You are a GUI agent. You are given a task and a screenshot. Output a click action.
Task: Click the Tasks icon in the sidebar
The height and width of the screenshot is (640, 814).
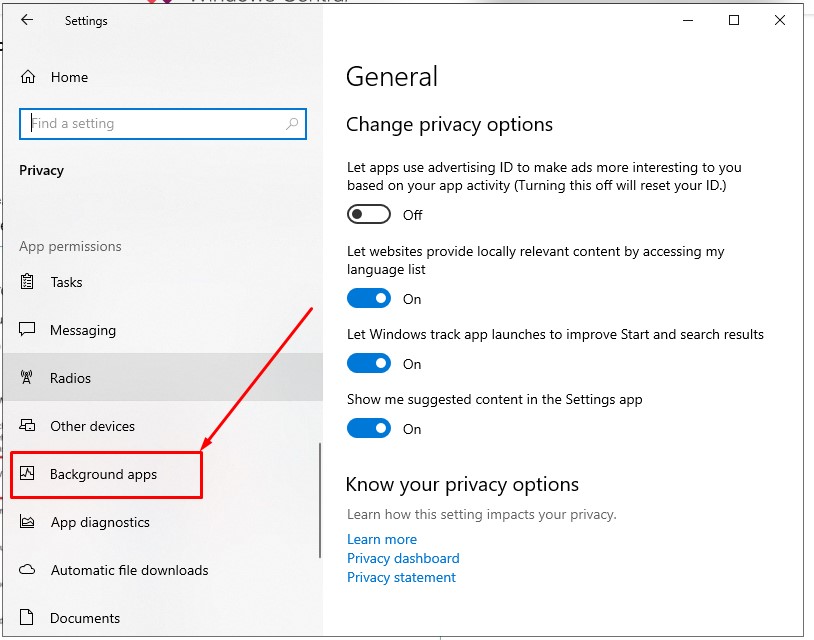26,282
